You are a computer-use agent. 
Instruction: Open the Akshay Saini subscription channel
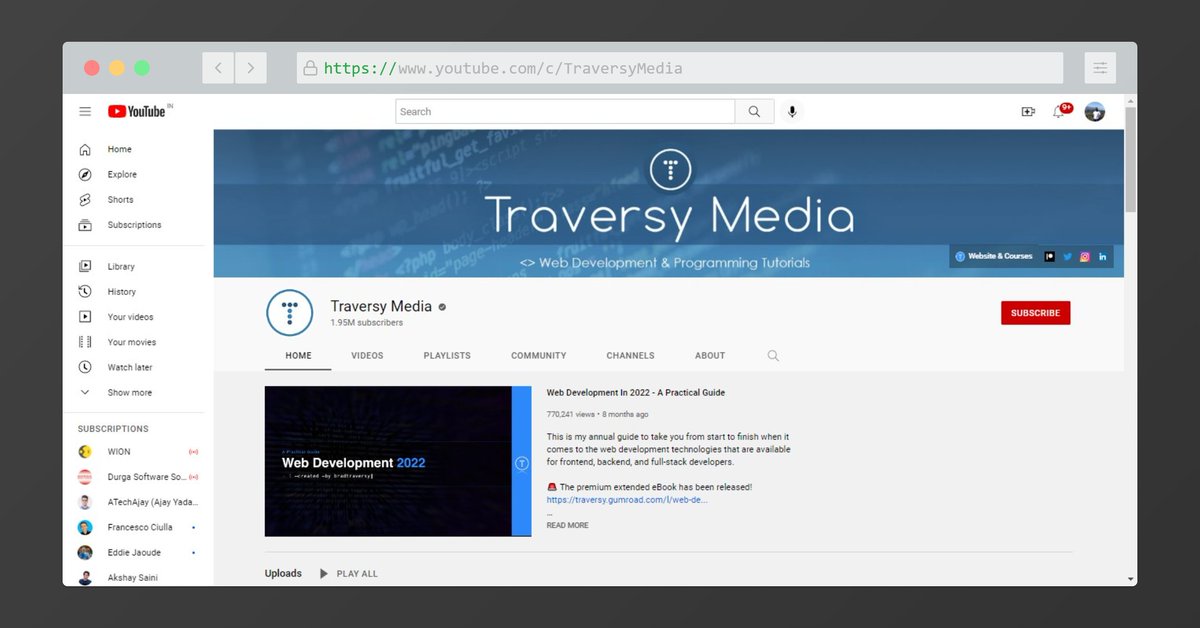(133, 578)
